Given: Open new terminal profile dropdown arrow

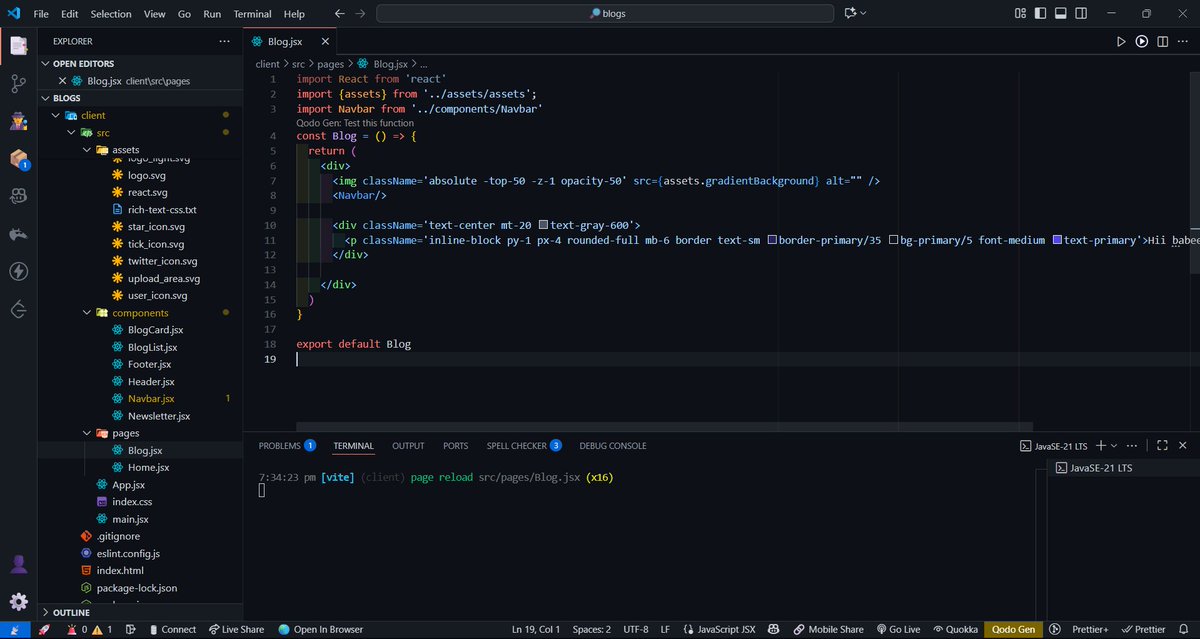Looking at the screenshot, I should pyautogui.click(x=1115, y=446).
